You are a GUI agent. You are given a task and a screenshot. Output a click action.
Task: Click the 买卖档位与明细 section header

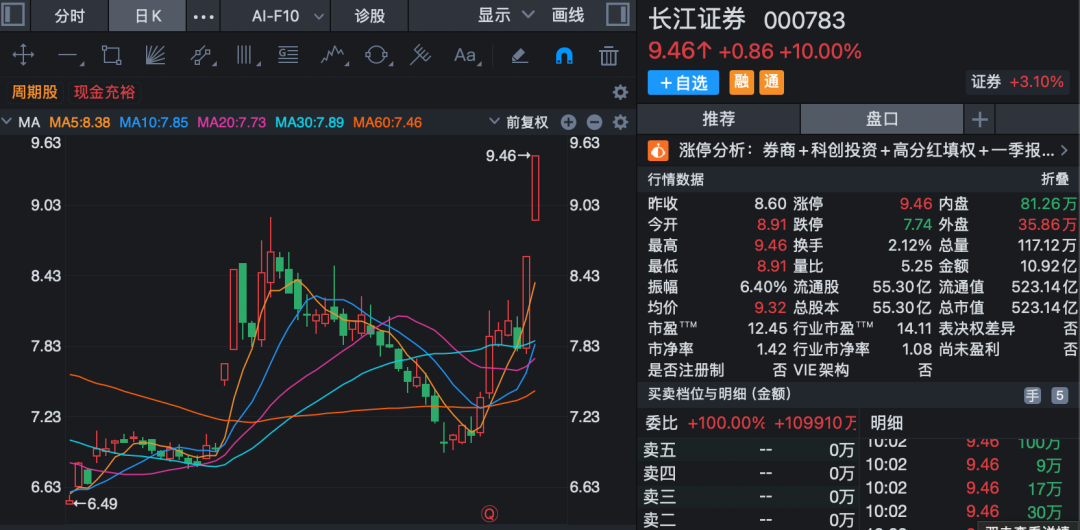tap(719, 394)
